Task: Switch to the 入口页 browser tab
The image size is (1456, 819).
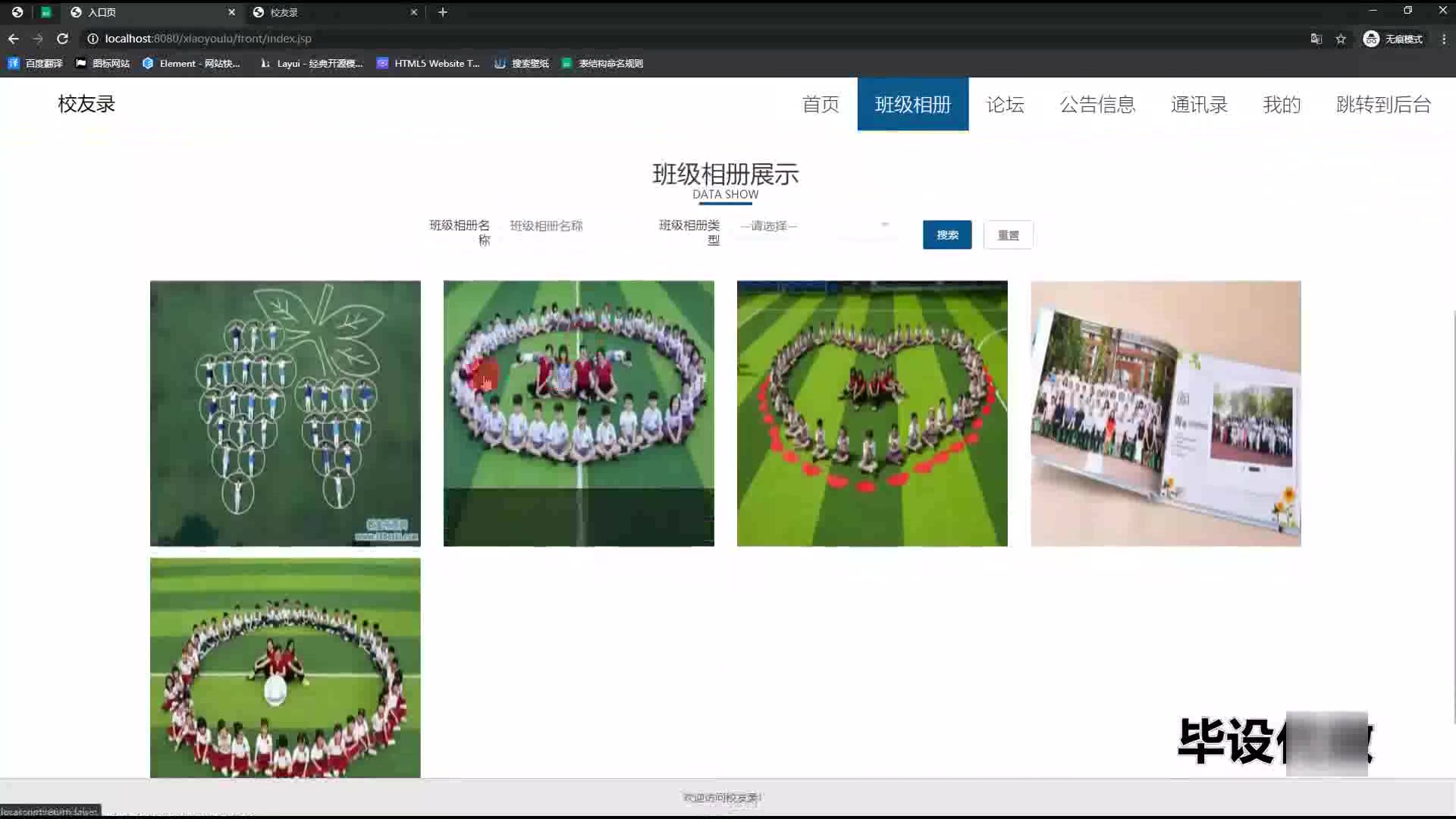Action: coord(152,12)
